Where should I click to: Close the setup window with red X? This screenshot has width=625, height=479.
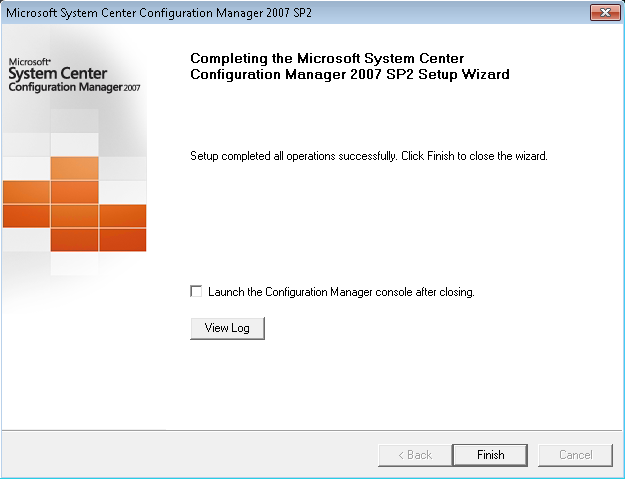pyautogui.click(x=605, y=12)
